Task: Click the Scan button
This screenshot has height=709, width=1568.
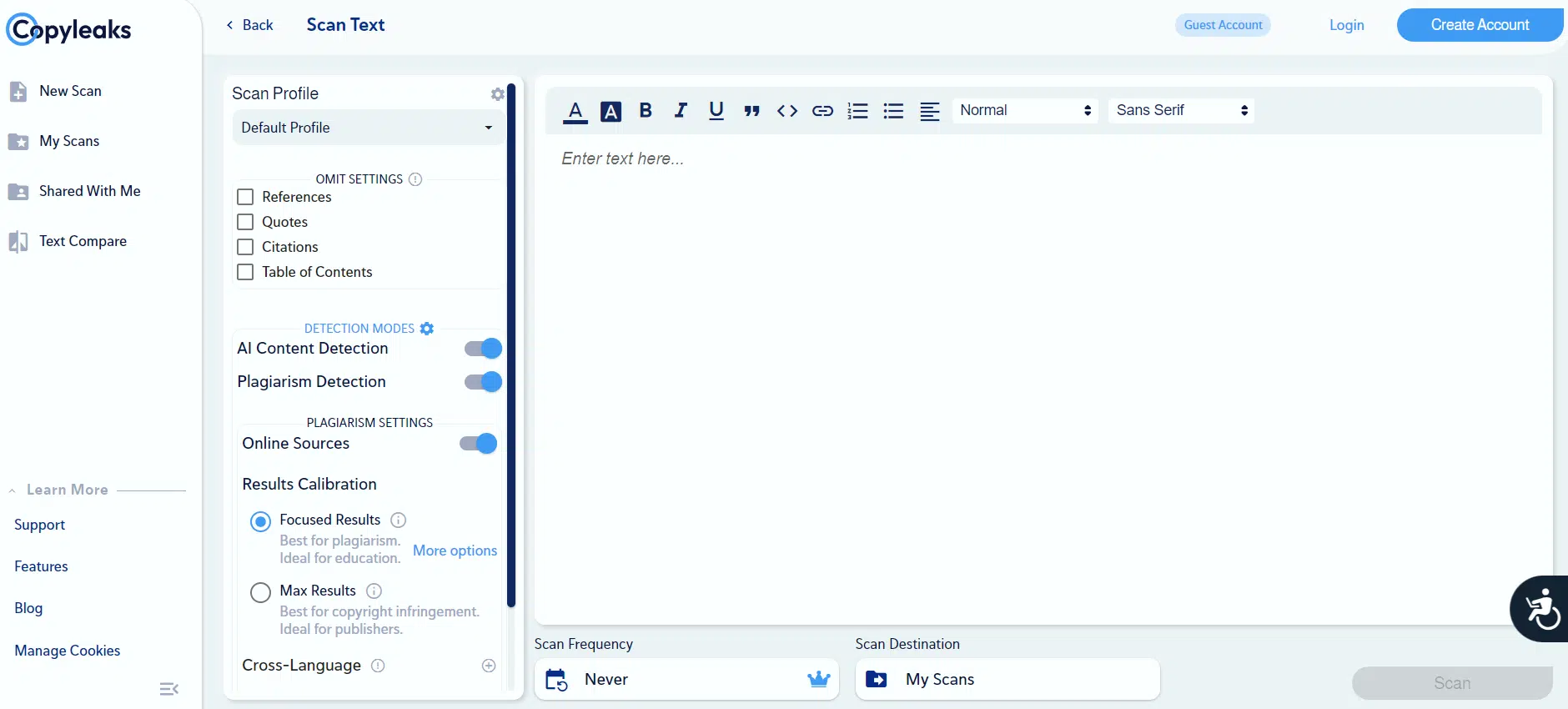Action: point(1452,683)
